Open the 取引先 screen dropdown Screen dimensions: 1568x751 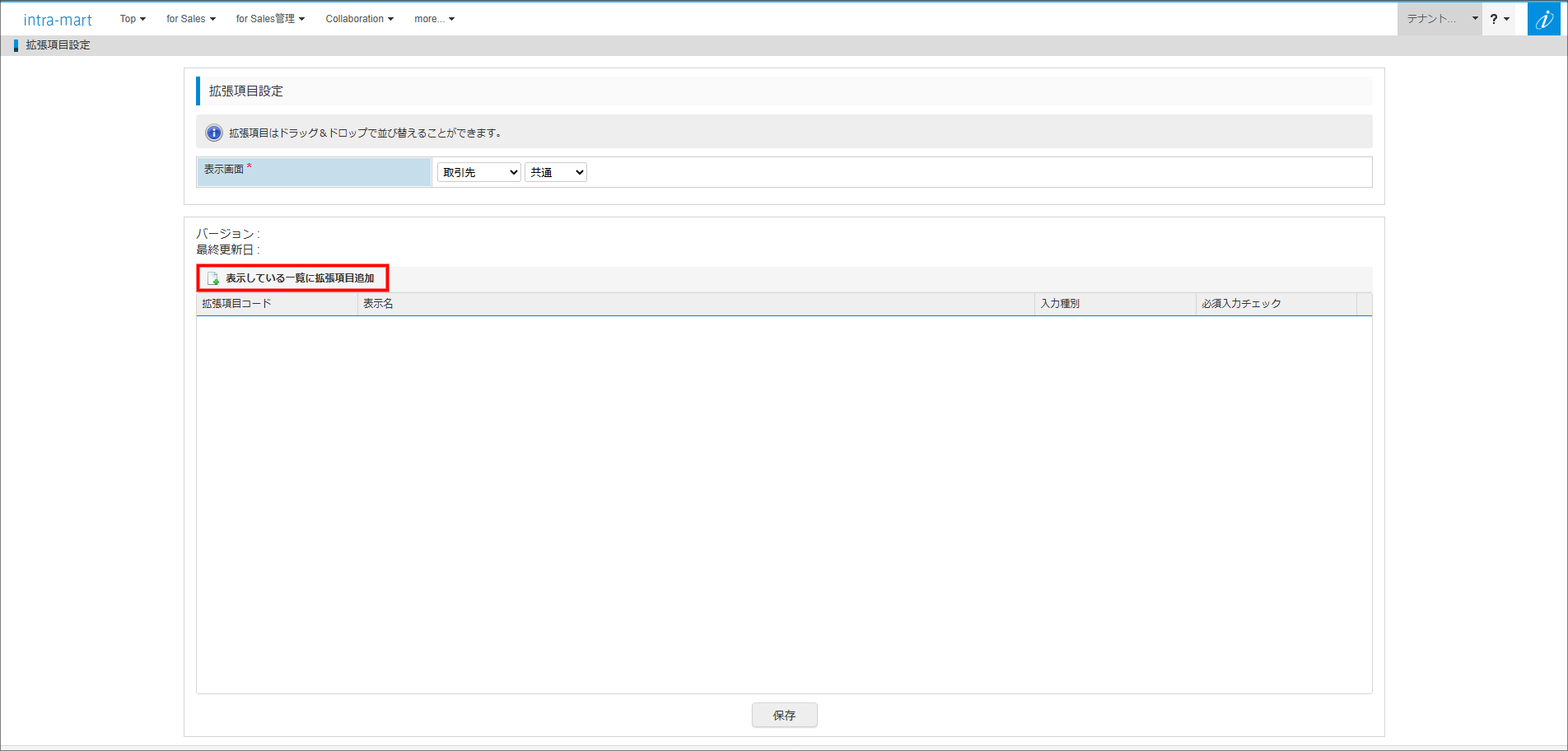point(479,172)
